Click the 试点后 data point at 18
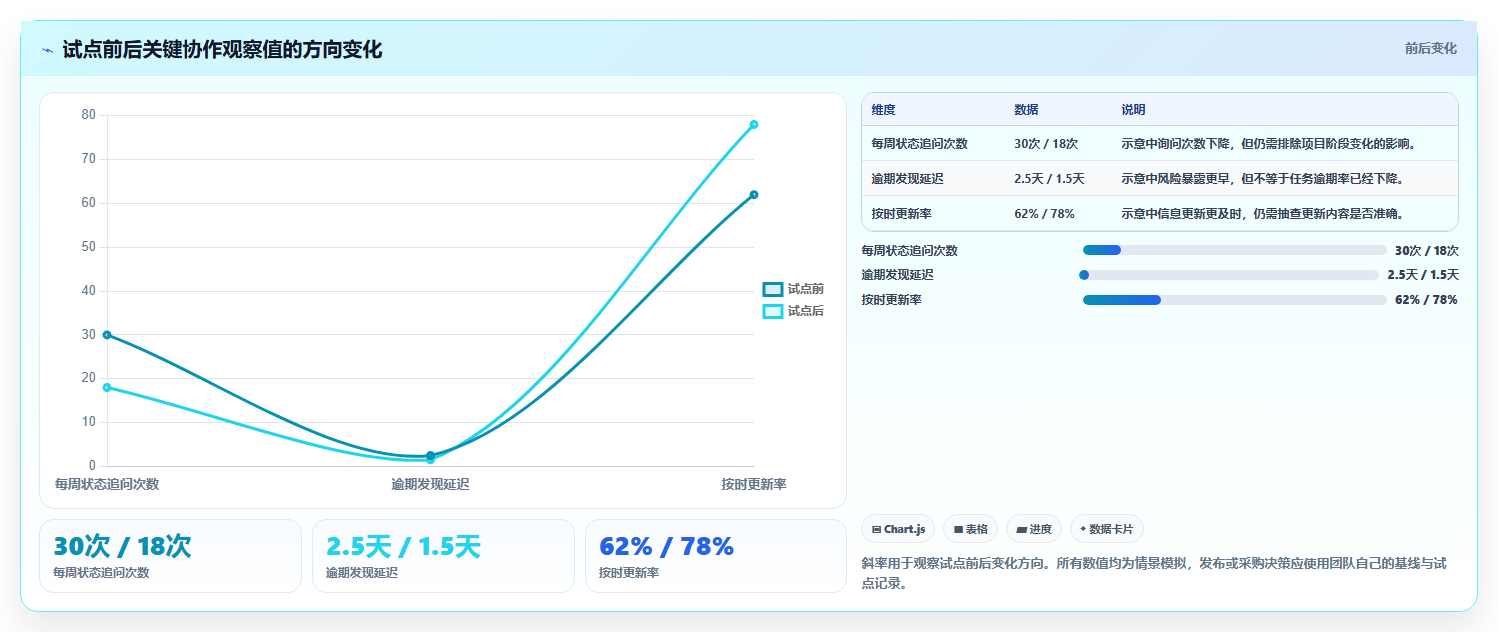 pyautogui.click(x=107, y=387)
